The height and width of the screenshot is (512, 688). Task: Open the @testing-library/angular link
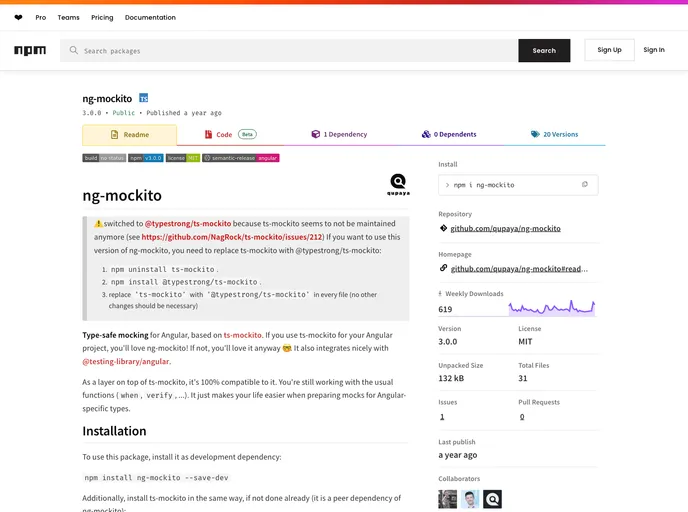click(125, 361)
